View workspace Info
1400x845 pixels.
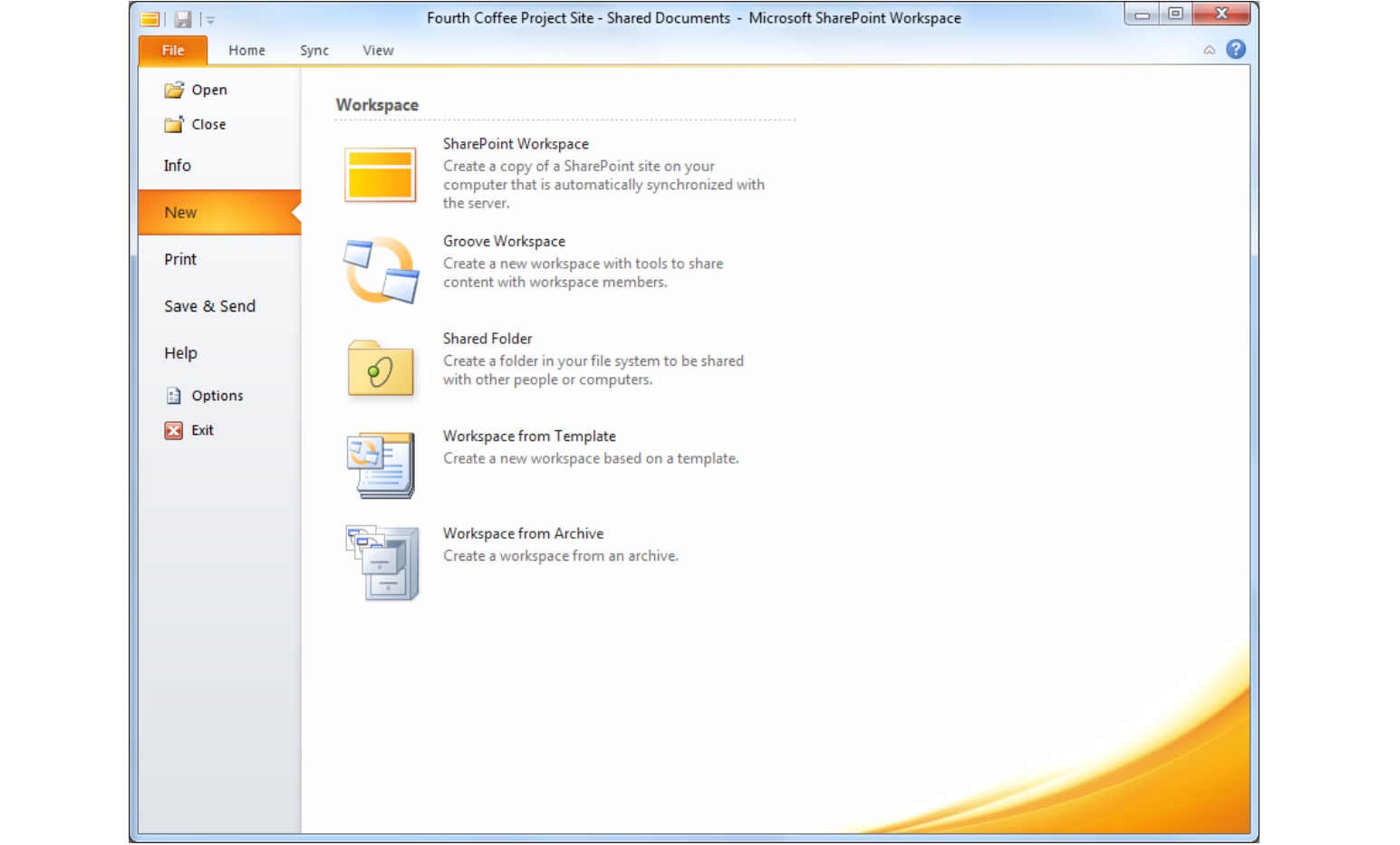[x=177, y=165]
